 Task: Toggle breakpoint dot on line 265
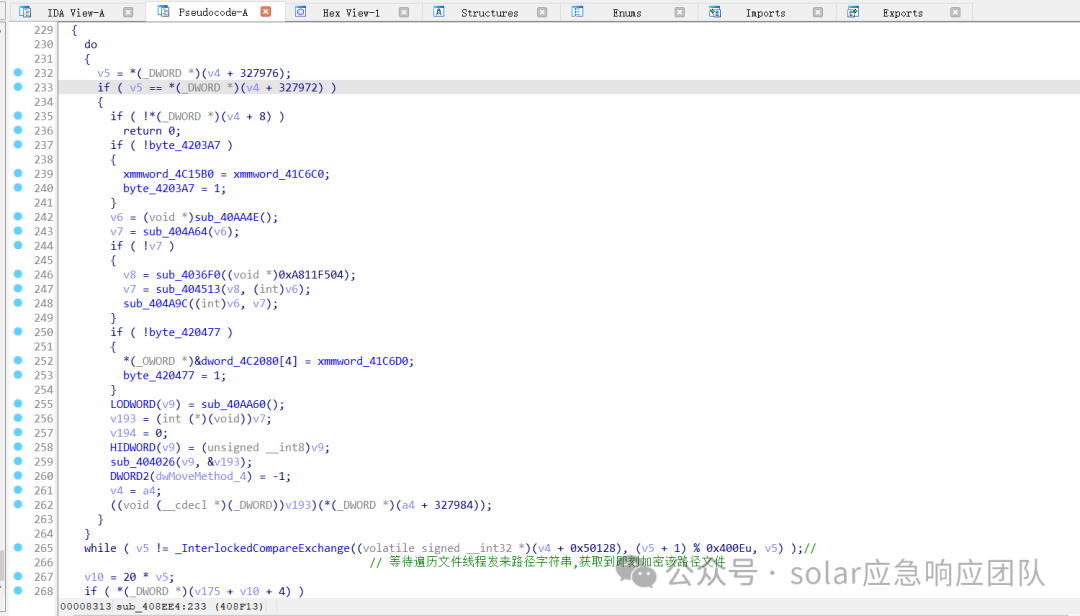18,548
